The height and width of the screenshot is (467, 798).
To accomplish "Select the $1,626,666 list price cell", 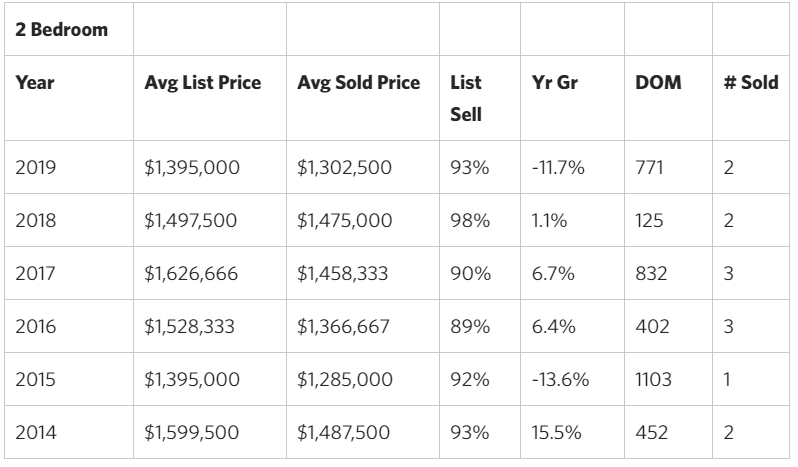I will tap(192, 274).
